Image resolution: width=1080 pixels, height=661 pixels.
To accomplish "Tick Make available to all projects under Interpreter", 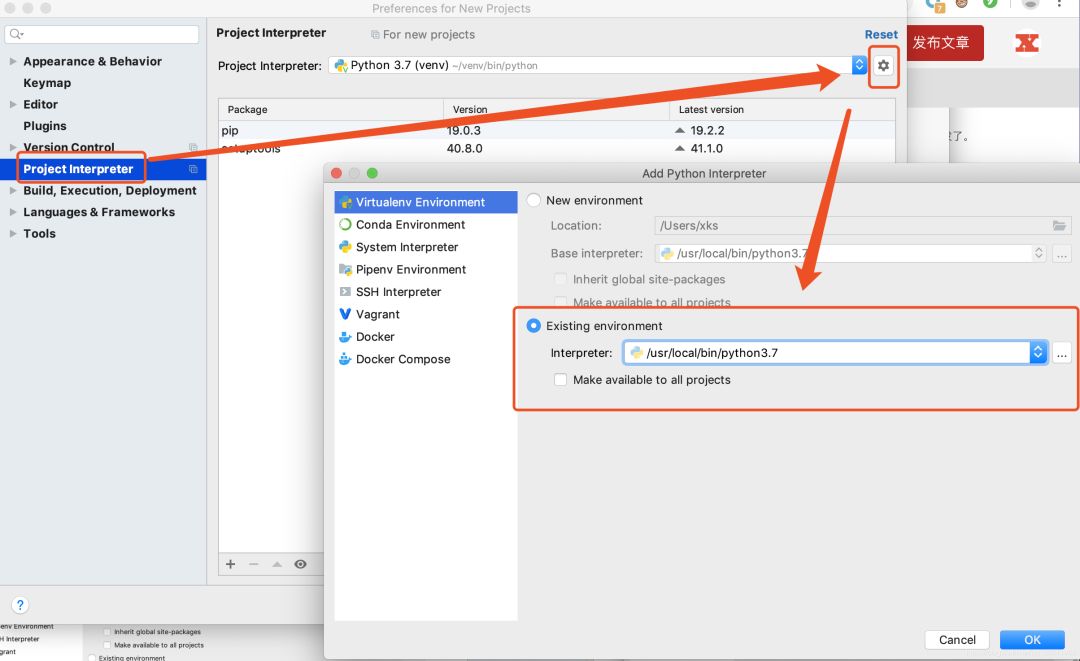I will click(x=561, y=379).
